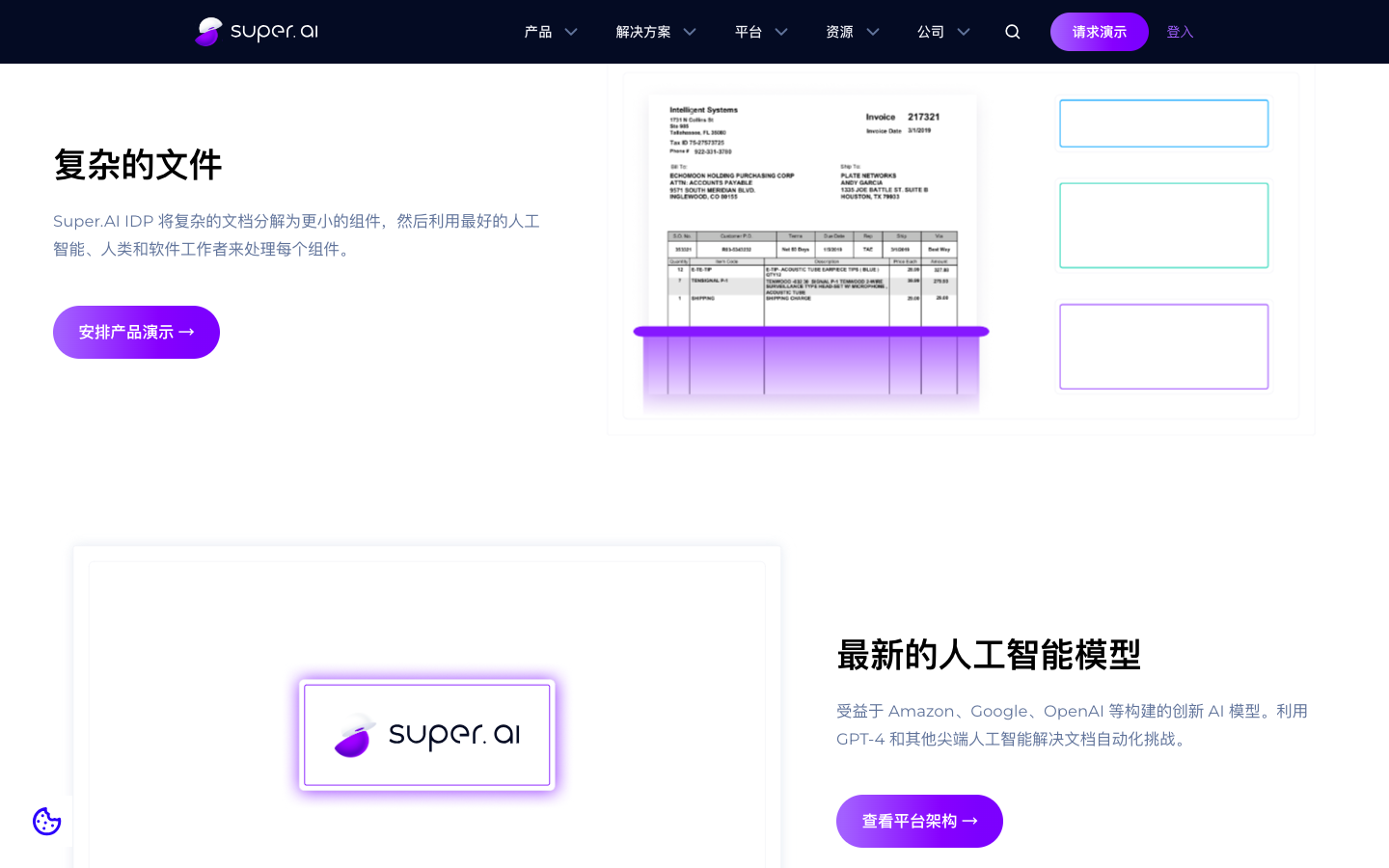Click the 登入 link

point(1180,32)
